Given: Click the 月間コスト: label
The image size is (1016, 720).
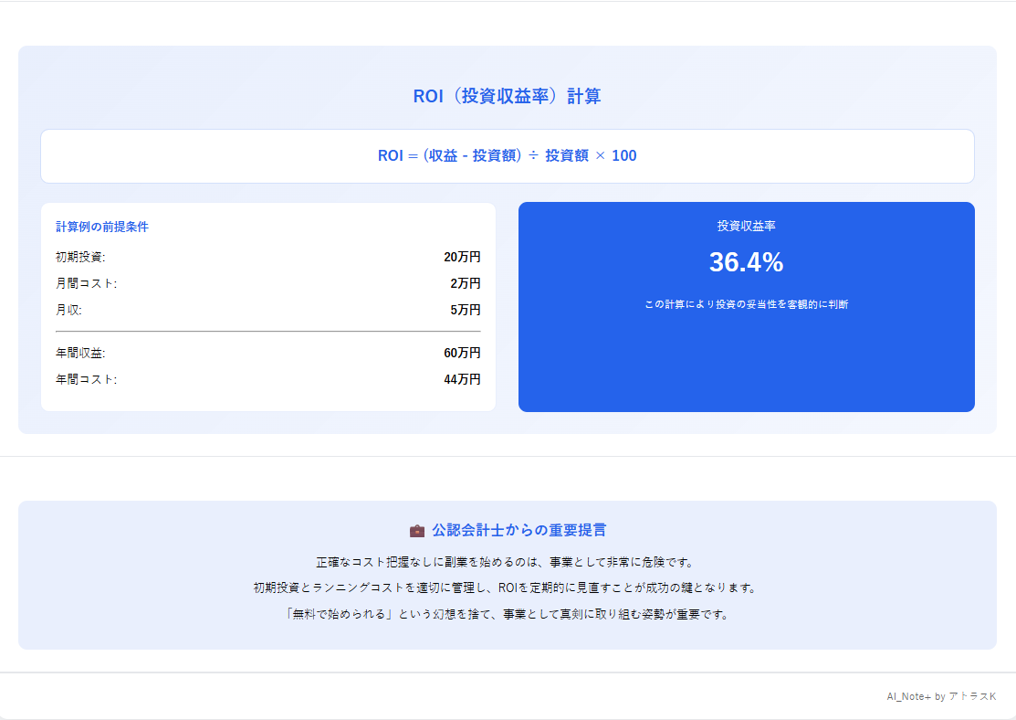Looking at the screenshot, I should point(86,283).
